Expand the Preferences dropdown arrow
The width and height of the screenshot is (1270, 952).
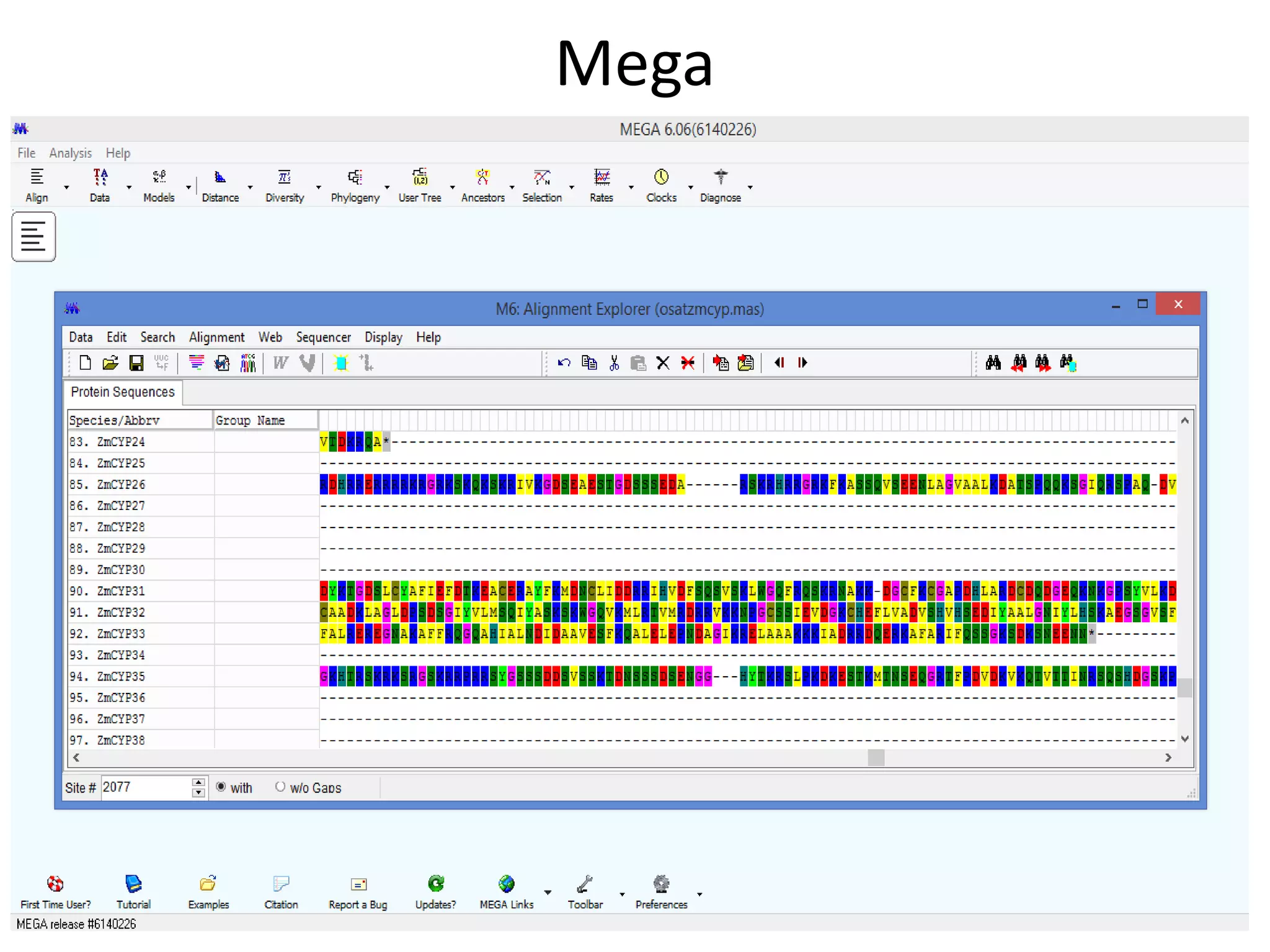click(x=699, y=894)
